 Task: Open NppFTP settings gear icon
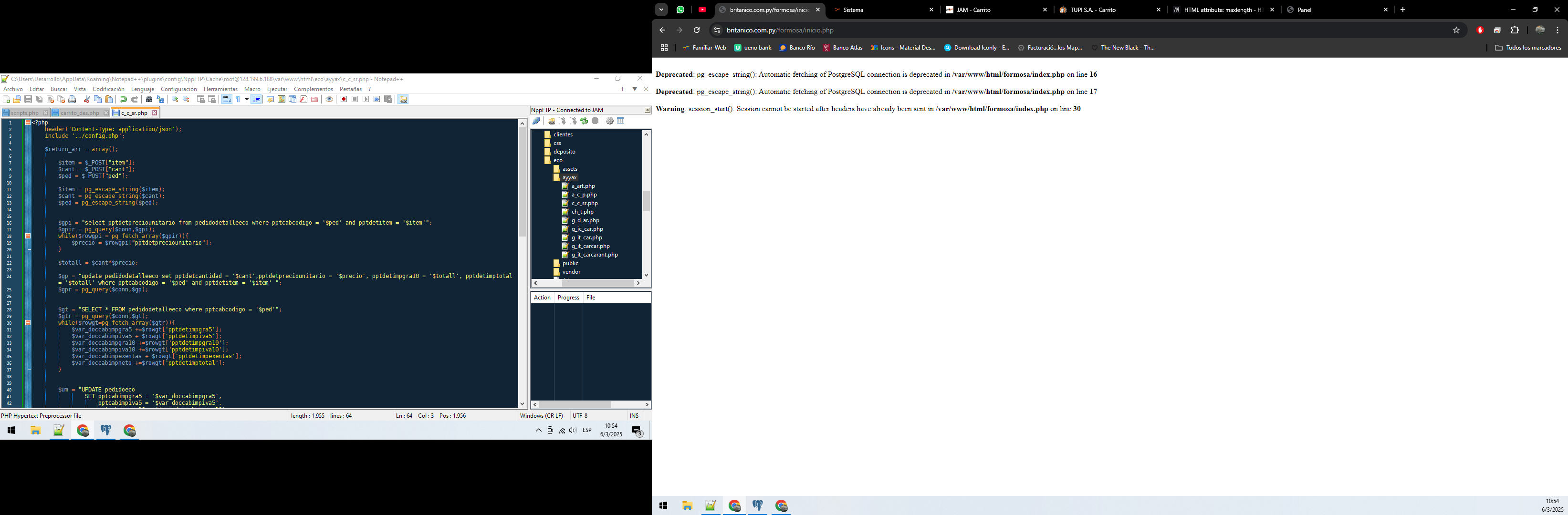610,121
